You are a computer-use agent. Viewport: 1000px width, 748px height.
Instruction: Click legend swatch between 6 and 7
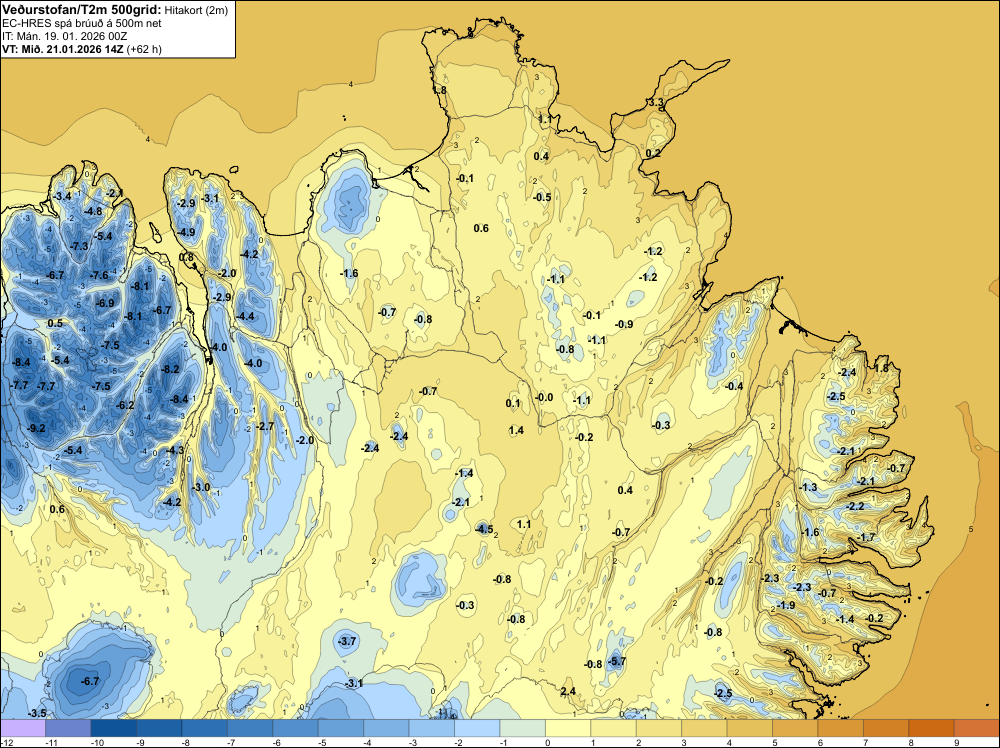(841, 728)
